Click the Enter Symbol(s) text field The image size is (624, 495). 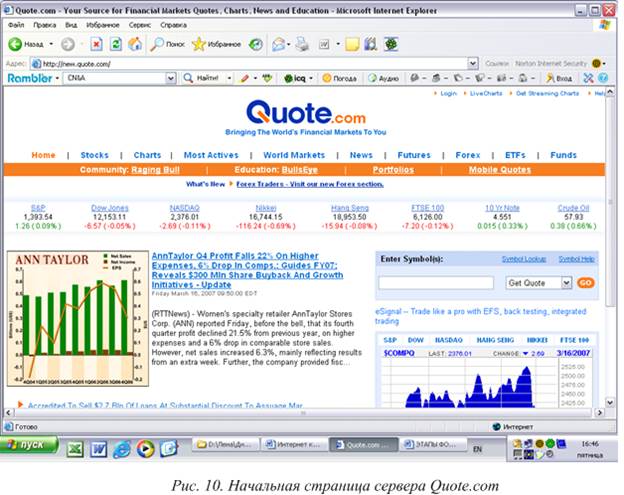(x=436, y=283)
